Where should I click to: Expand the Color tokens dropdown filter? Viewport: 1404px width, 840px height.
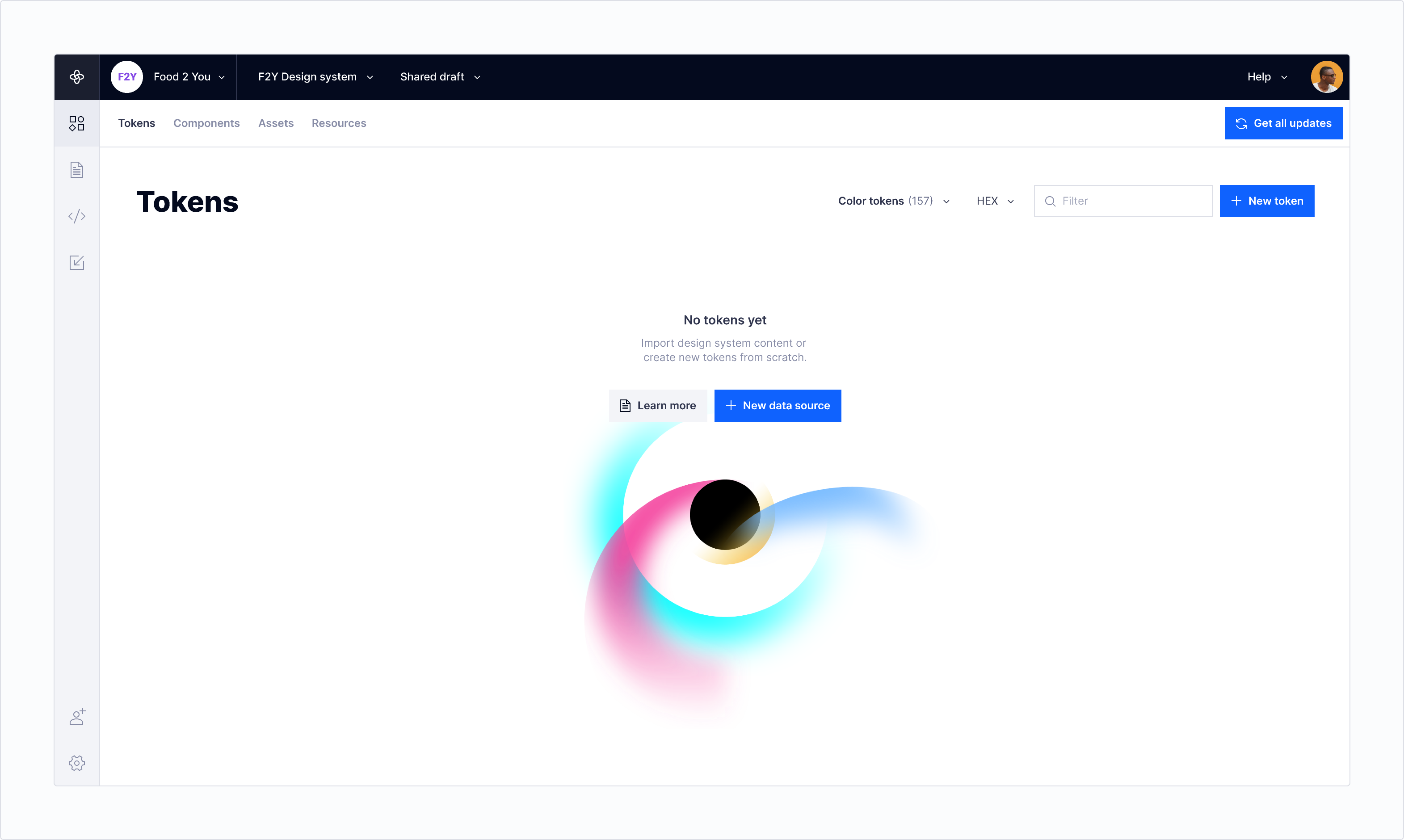[x=893, y=200]
